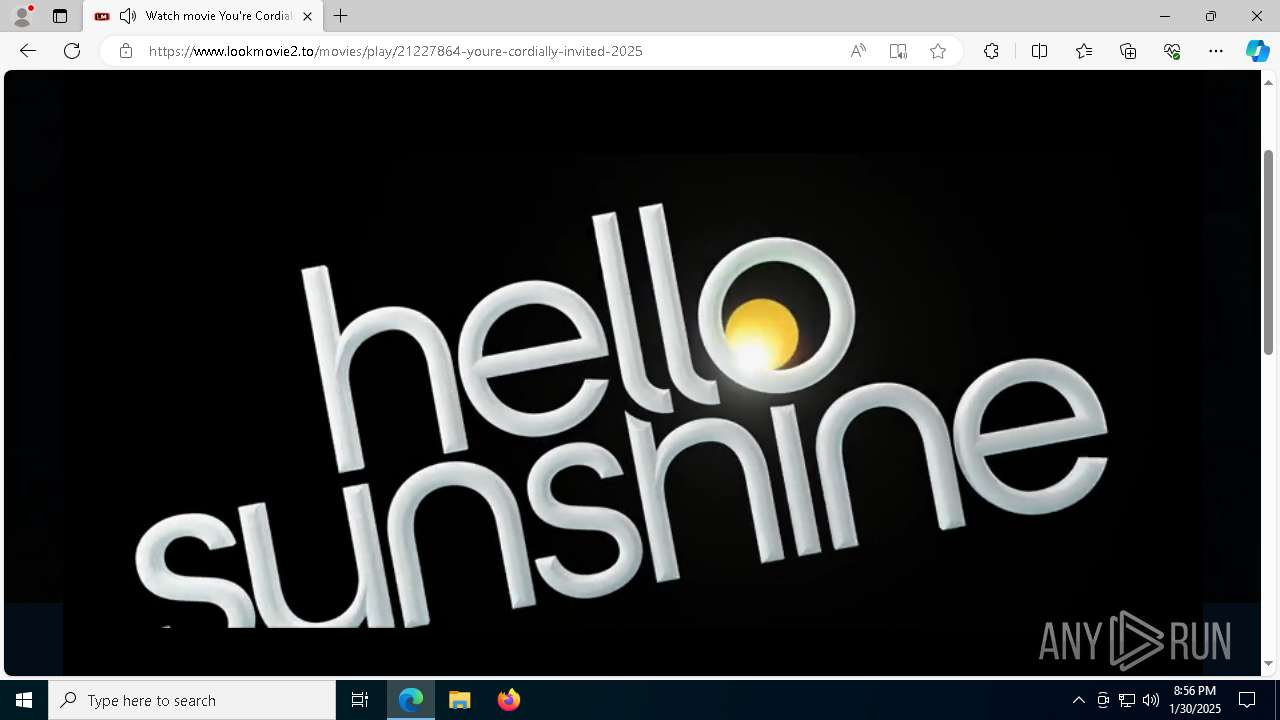The height and width of the screenshot is (720, 1280).
Task: Minimize the Edge window
Action: pos(1164,16)
